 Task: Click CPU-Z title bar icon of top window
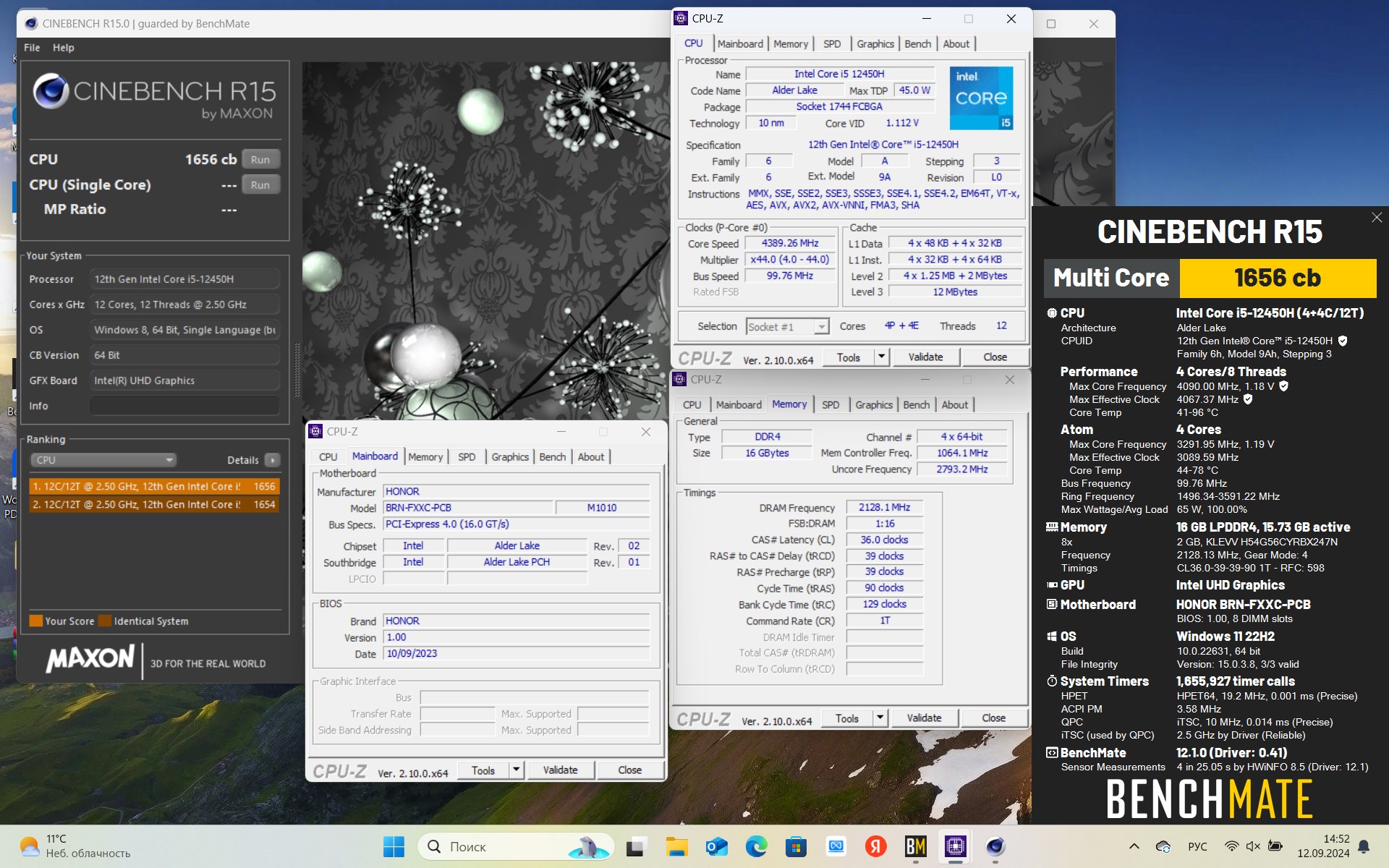[x=681, y=19]
